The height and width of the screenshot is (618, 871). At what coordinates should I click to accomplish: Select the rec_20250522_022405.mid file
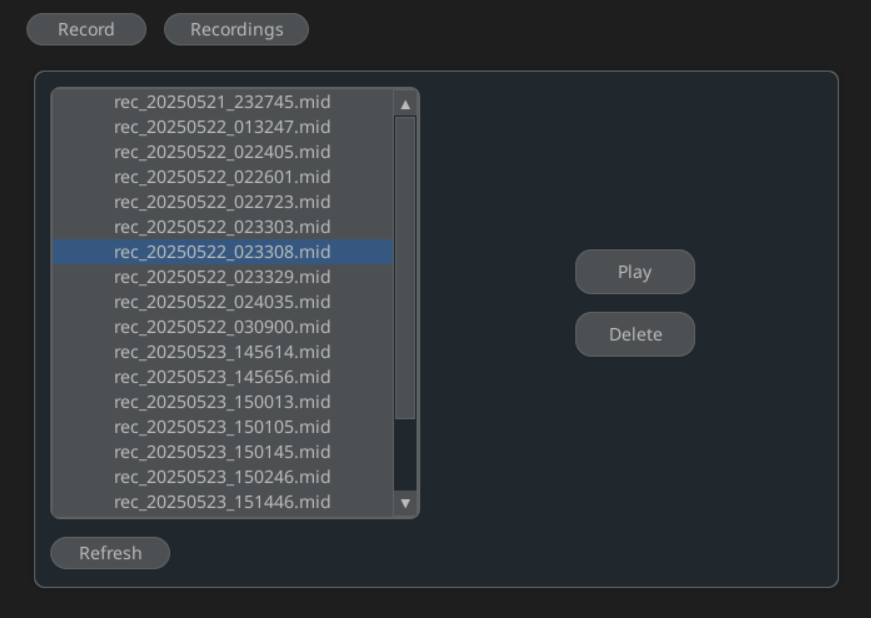(x=222, y=152)
